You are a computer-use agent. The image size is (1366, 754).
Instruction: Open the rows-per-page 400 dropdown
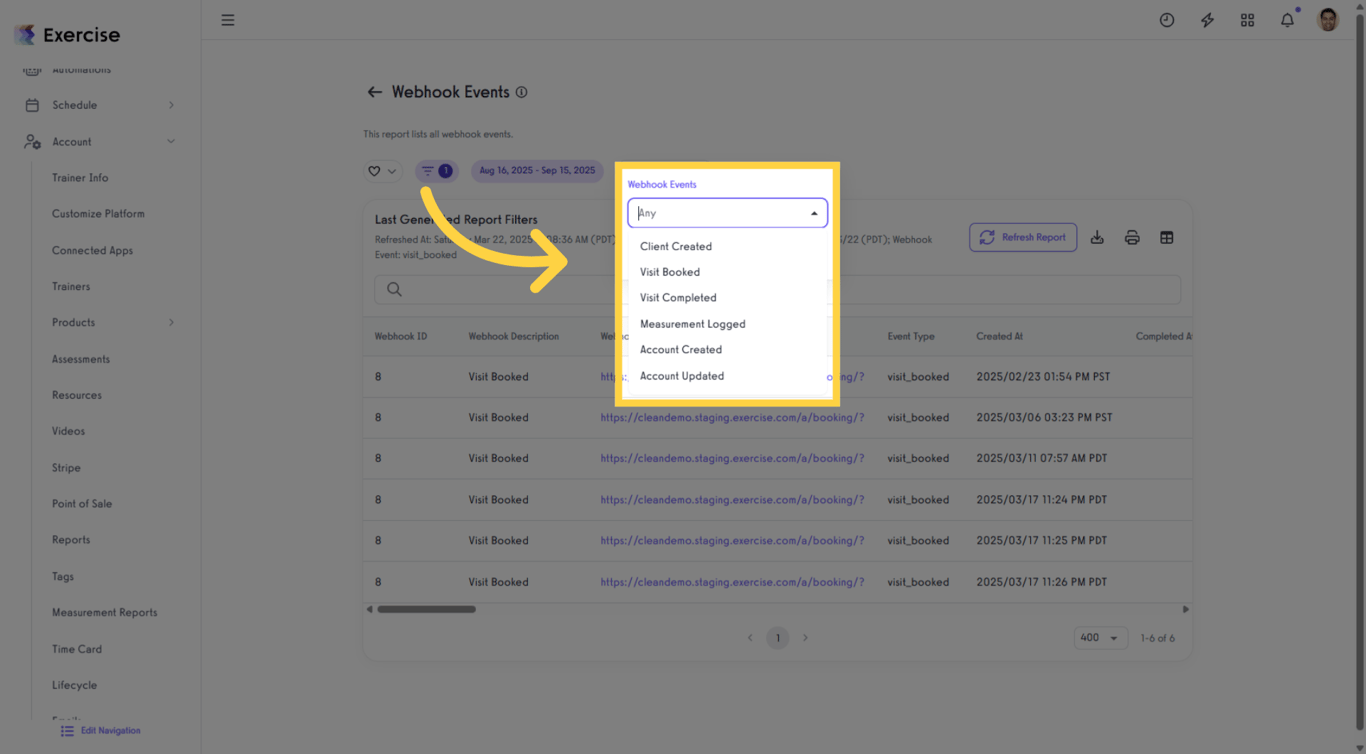pyautogui.click(x=1100, y=637)
